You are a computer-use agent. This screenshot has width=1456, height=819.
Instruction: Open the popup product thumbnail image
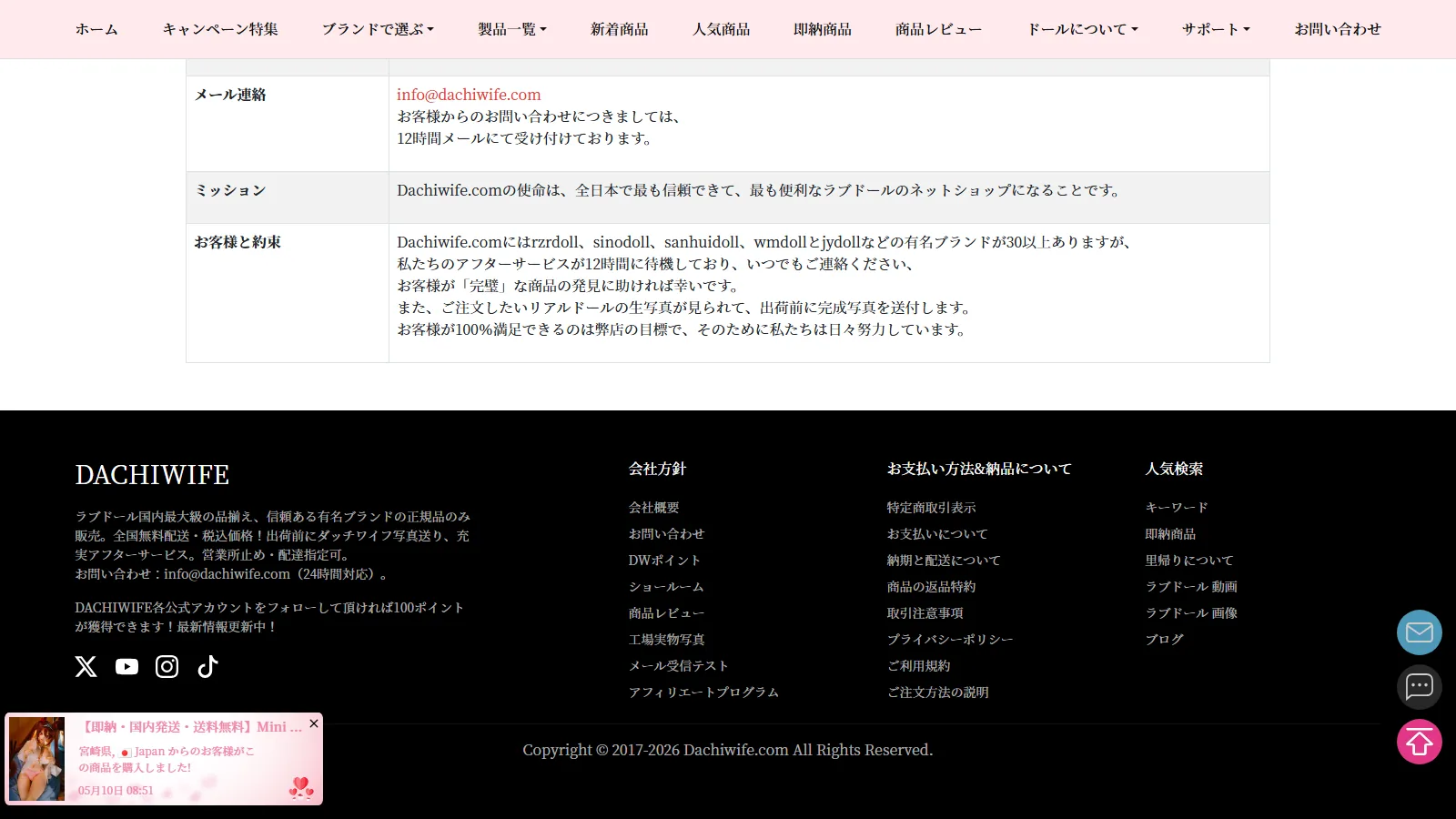pyautogui.click(x=36, y=759)
